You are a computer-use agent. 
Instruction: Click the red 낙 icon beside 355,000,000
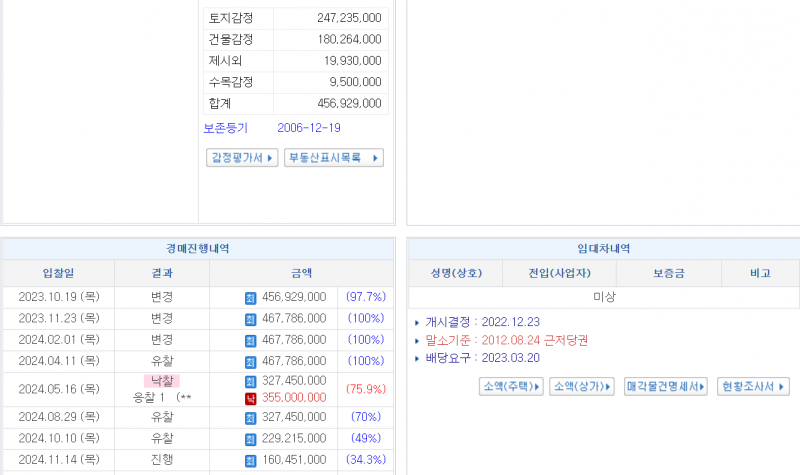(250, 398)
